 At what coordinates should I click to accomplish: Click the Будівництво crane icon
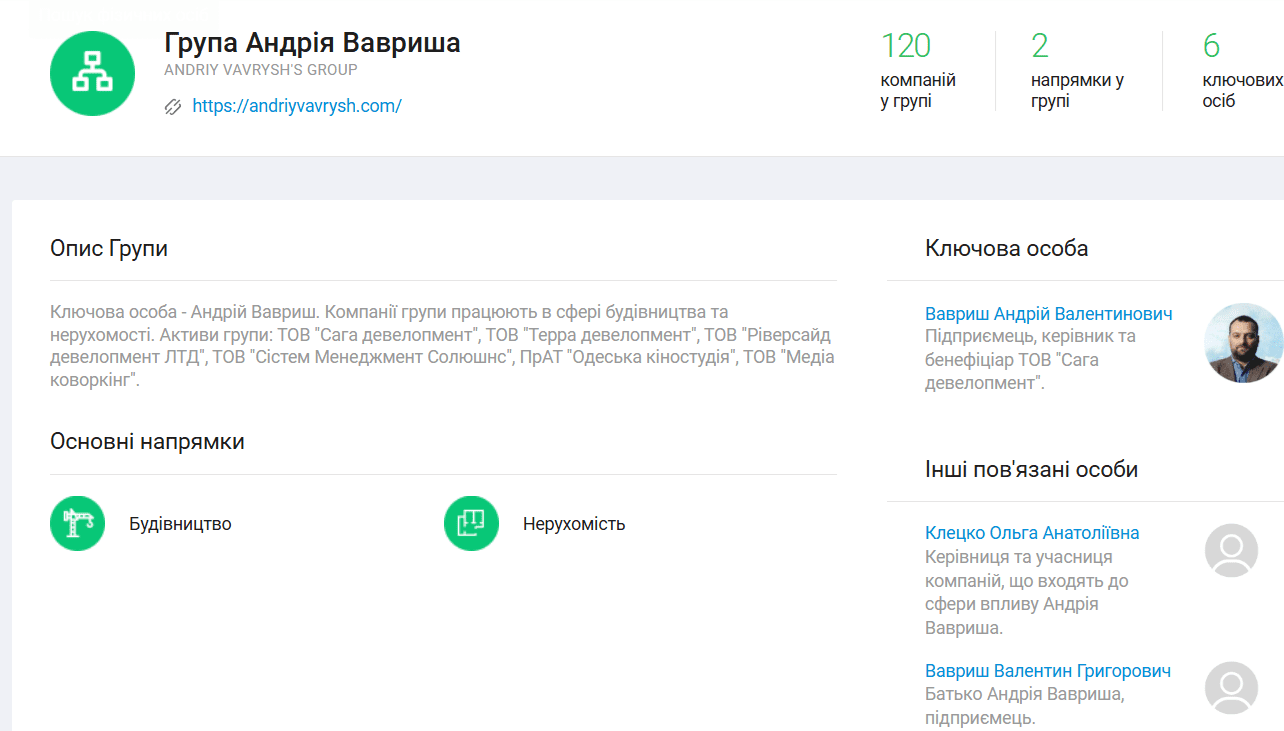(x=77, y=523)
